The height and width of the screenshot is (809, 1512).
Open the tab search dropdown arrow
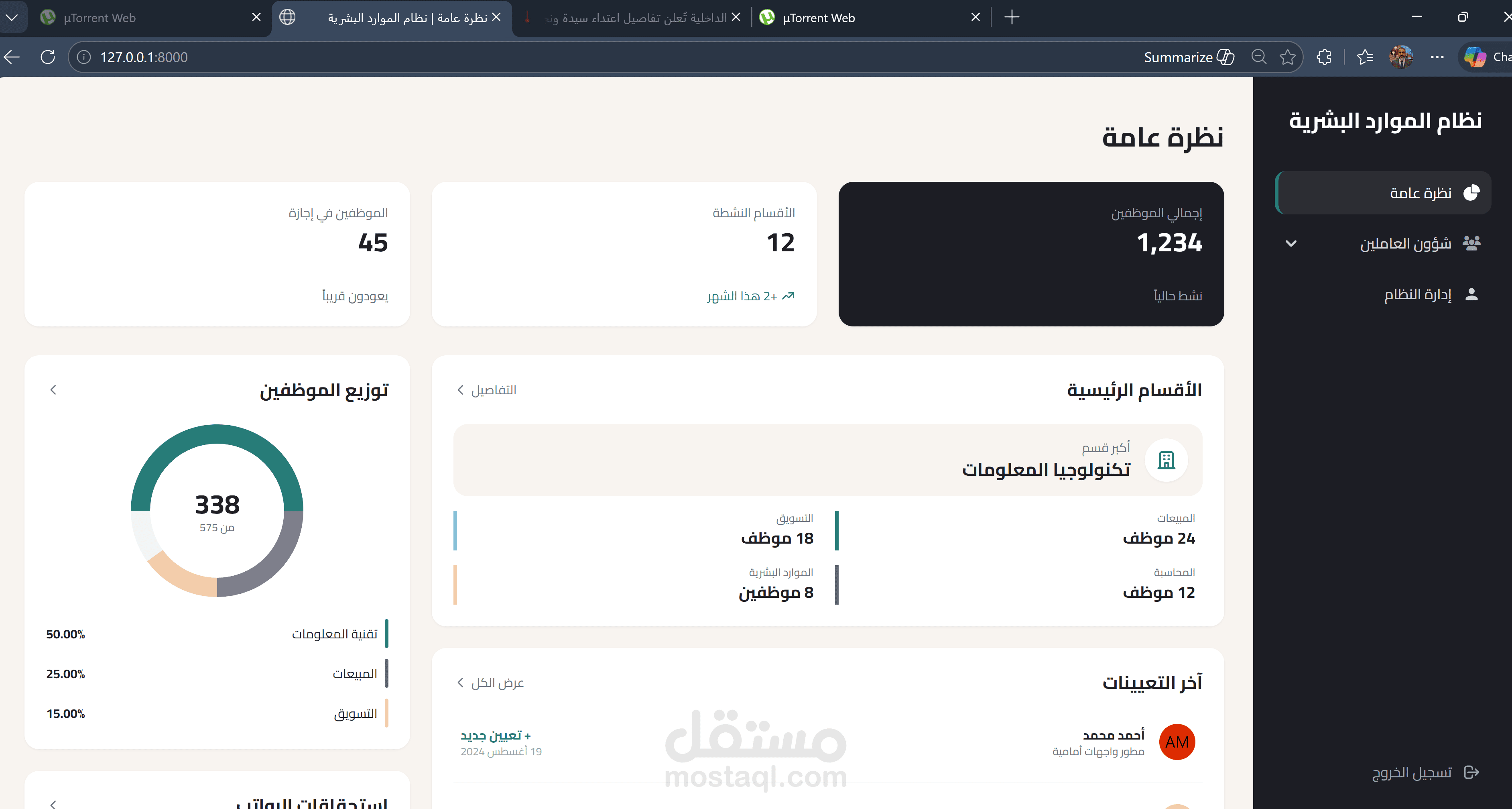[x=12, y=18]
